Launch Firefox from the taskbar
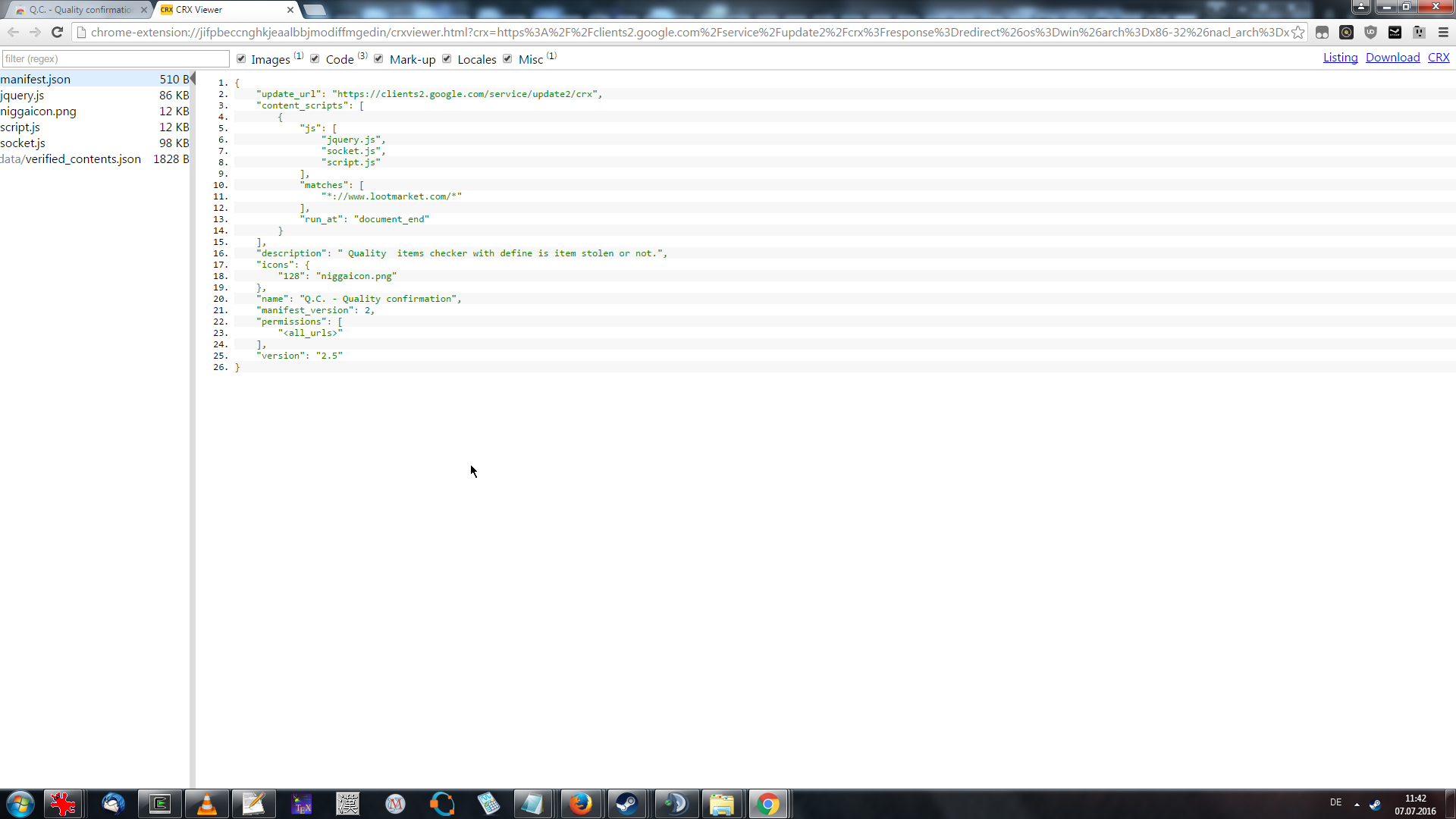Viewport: 1456px width, 819px height. 580,804
